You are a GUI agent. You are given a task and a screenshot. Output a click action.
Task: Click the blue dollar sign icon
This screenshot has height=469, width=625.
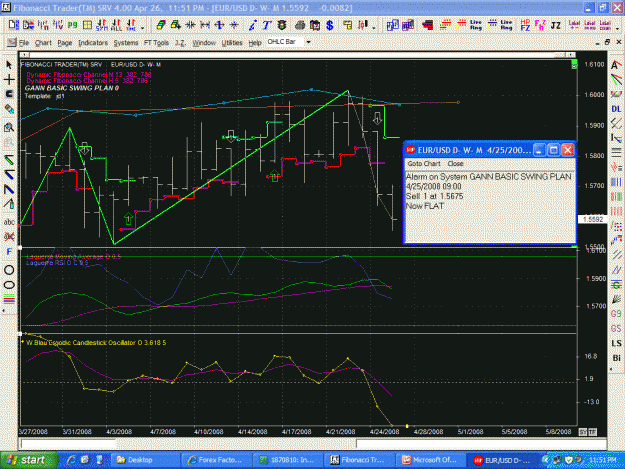[x=330, y=26]
